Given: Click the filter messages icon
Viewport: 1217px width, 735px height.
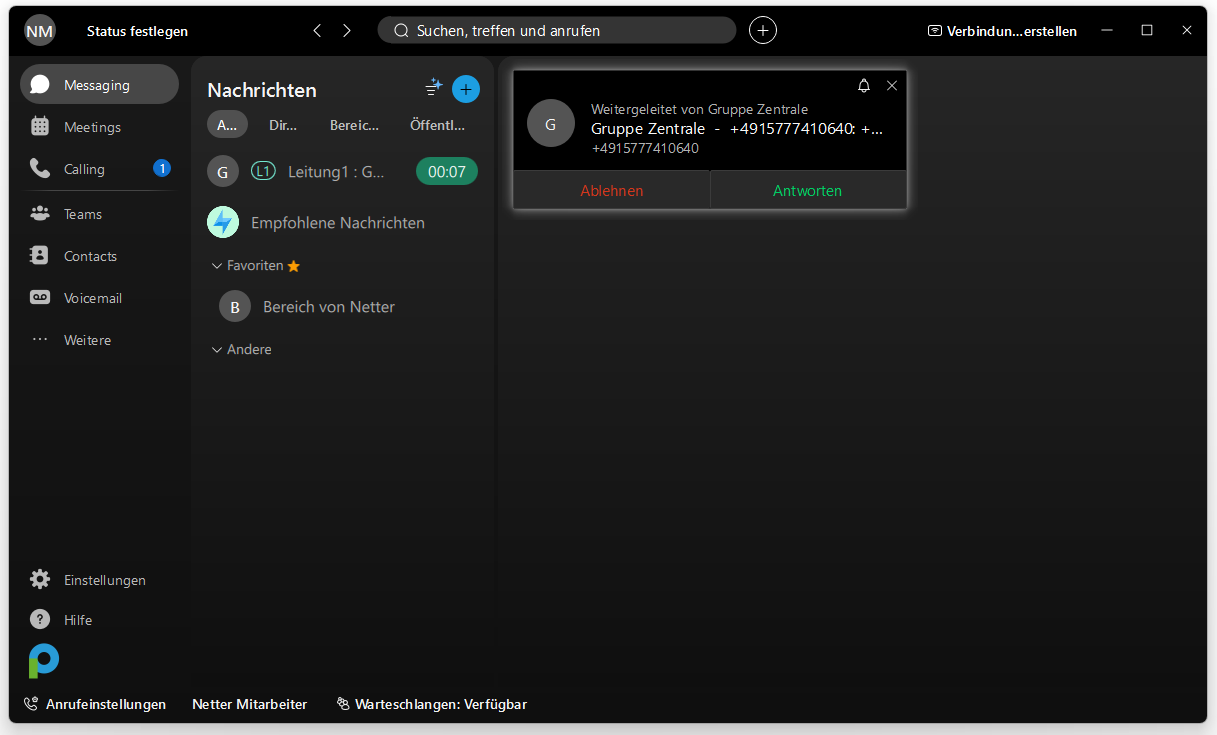Looking at the screenshot, I should coord(433,88).
